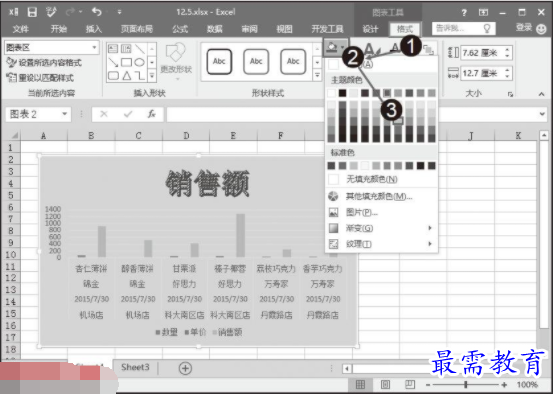Click the Change Shape (更改形状) icon
553x394 pixels.
click(x=175, y=54)
